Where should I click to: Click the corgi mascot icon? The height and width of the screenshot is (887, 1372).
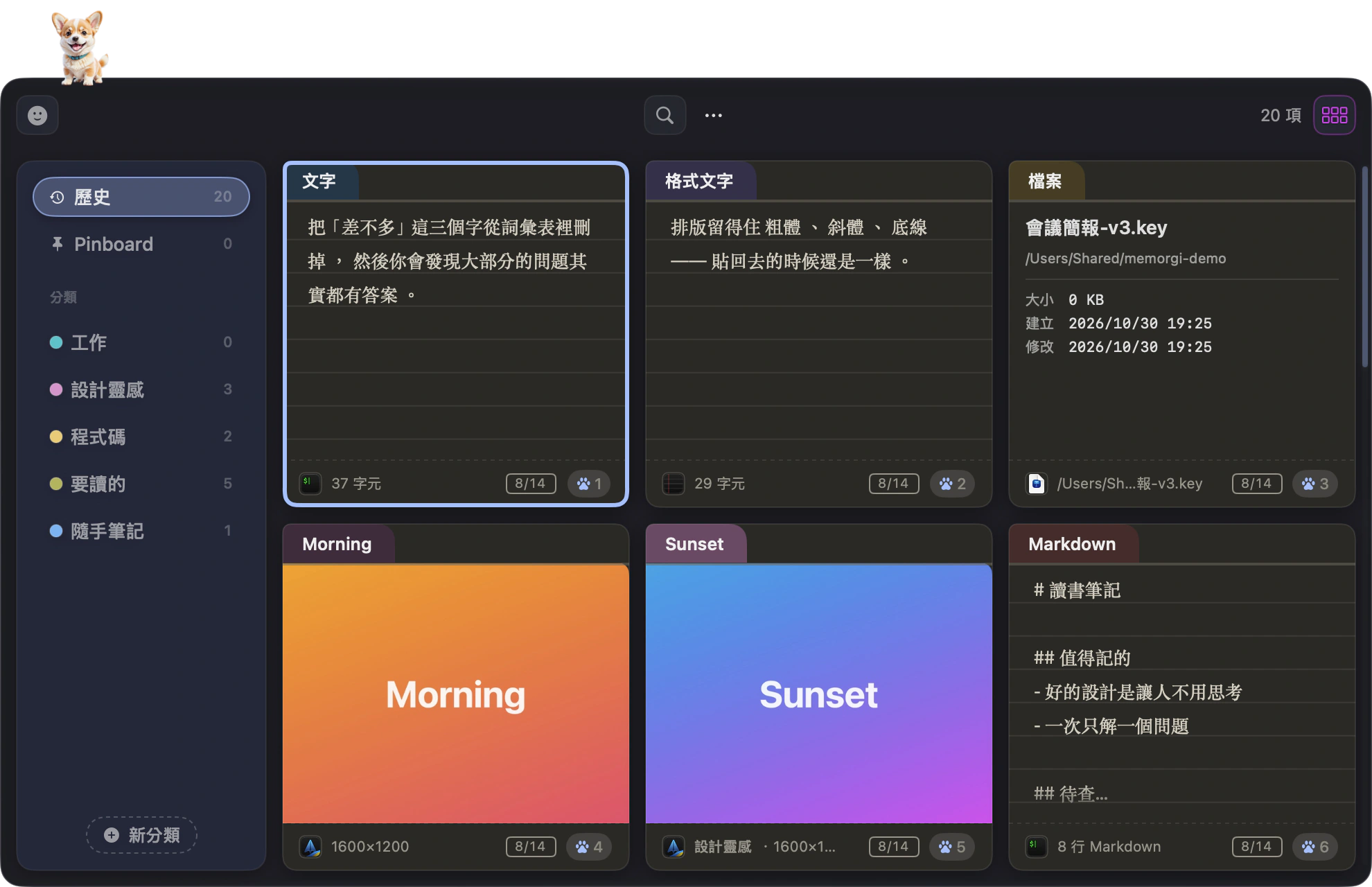(x=80, y=47)
